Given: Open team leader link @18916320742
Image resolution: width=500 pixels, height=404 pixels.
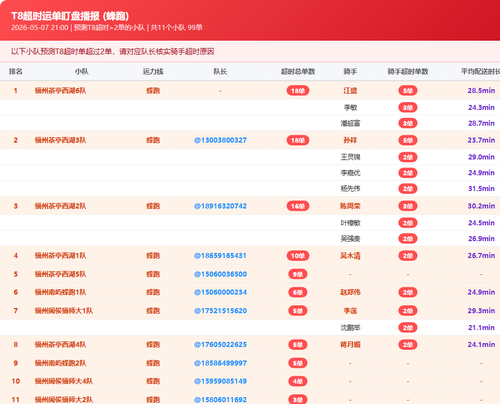Looking at the screenshot, I should tap(220, 206).
